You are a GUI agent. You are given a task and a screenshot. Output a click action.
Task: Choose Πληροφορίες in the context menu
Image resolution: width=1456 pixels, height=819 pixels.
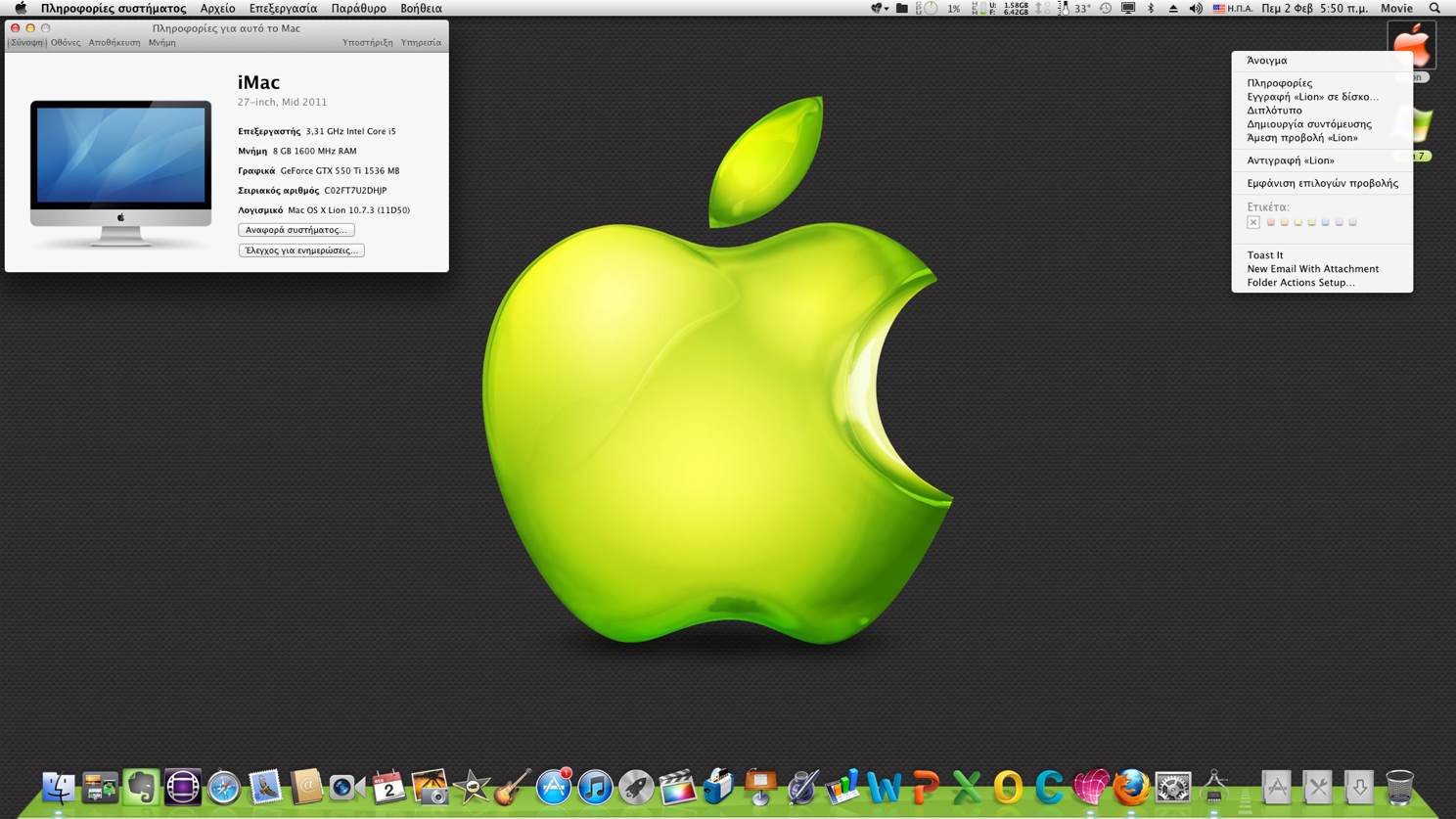coord(1322,83)
